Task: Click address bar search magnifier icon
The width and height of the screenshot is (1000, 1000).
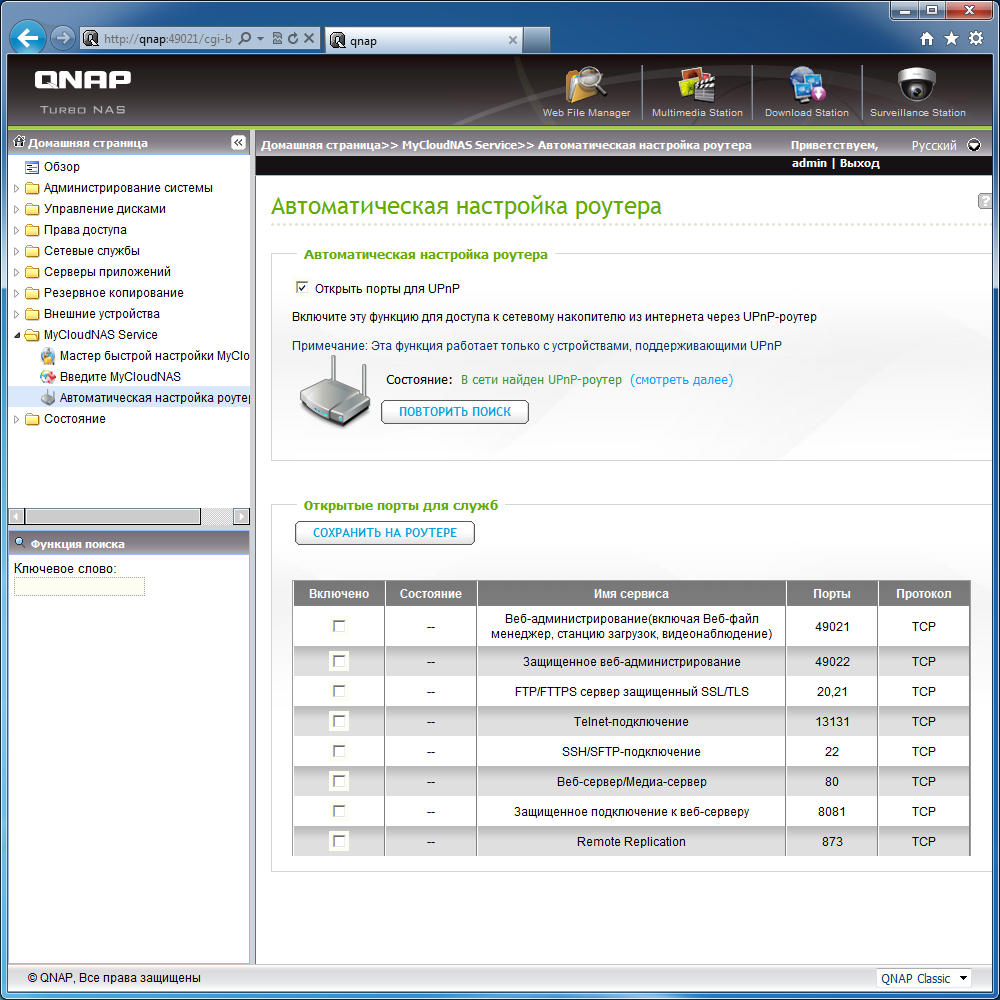Action: 244,39
